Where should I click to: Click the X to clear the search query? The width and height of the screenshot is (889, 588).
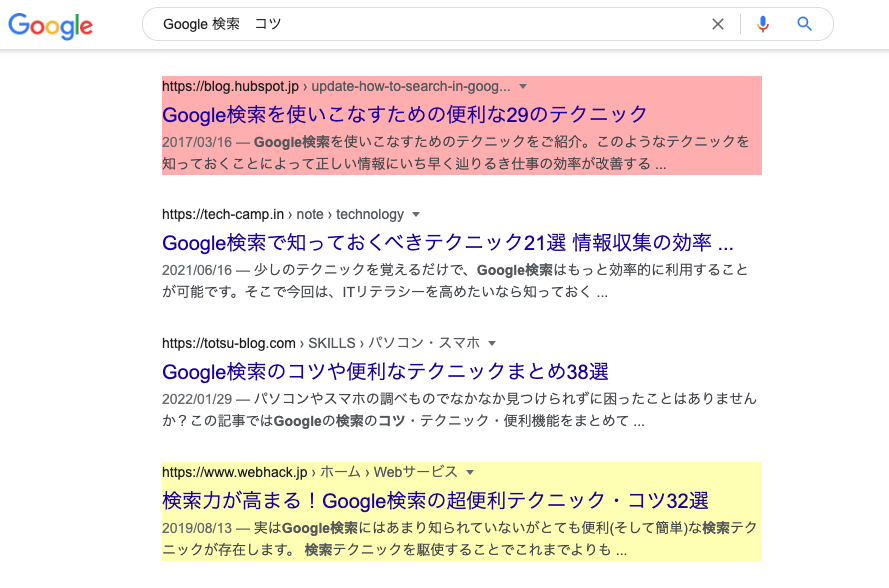point(718,24)
